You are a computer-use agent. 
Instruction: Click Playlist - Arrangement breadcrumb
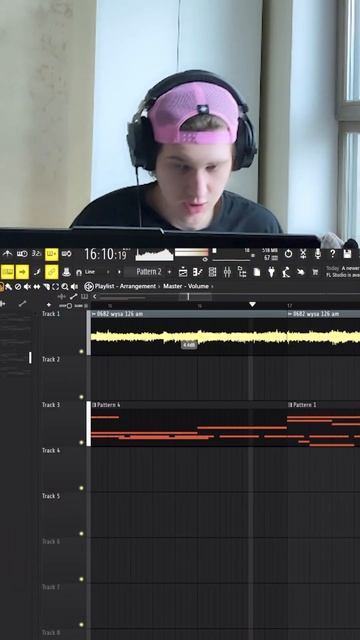click(125, 286)
